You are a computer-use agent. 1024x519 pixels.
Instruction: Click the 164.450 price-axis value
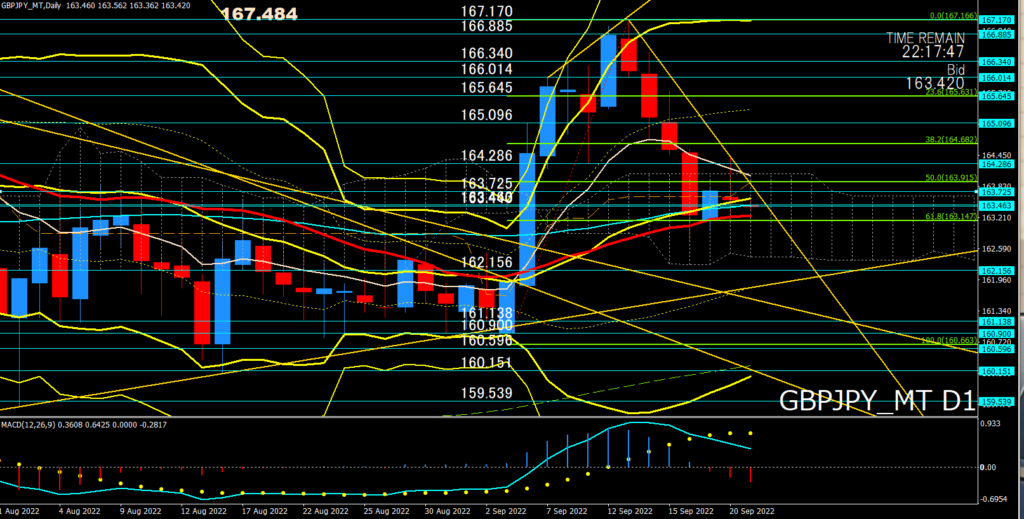click(997, 155)
